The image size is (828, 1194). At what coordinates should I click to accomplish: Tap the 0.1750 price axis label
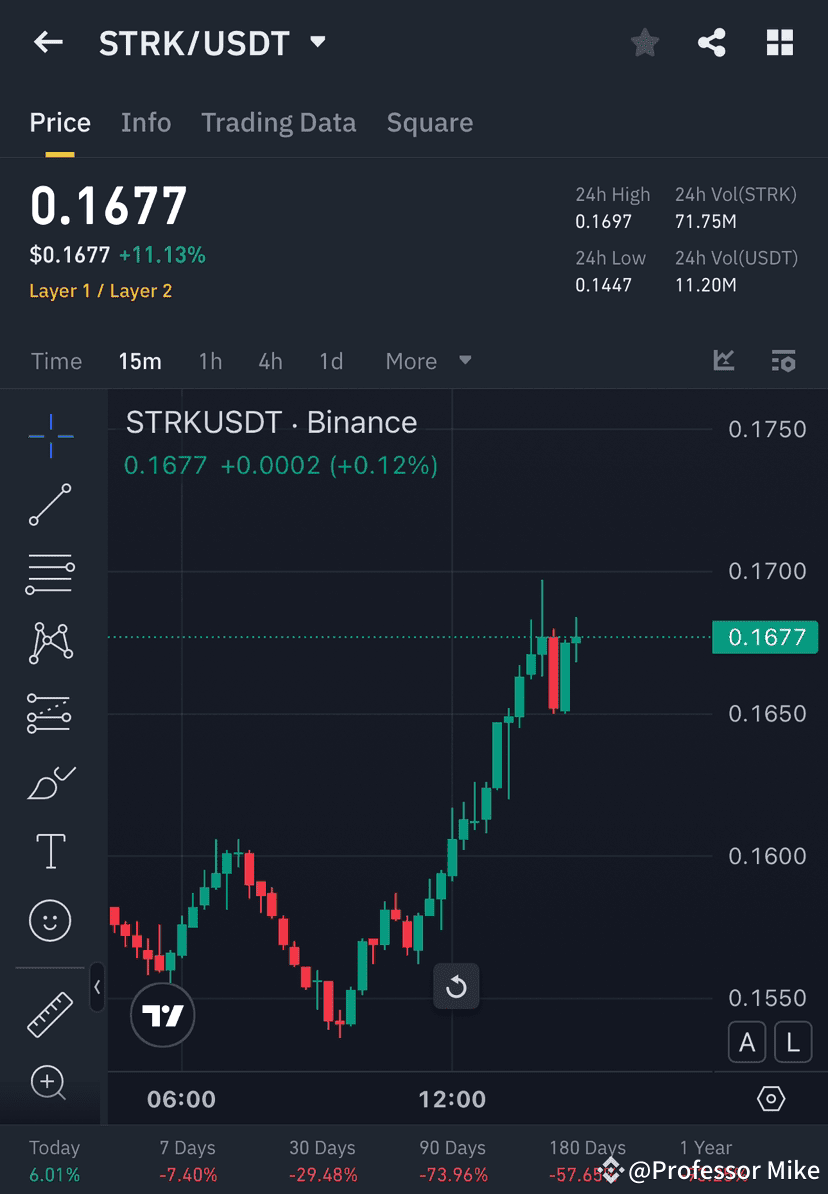tap(767, 429)
